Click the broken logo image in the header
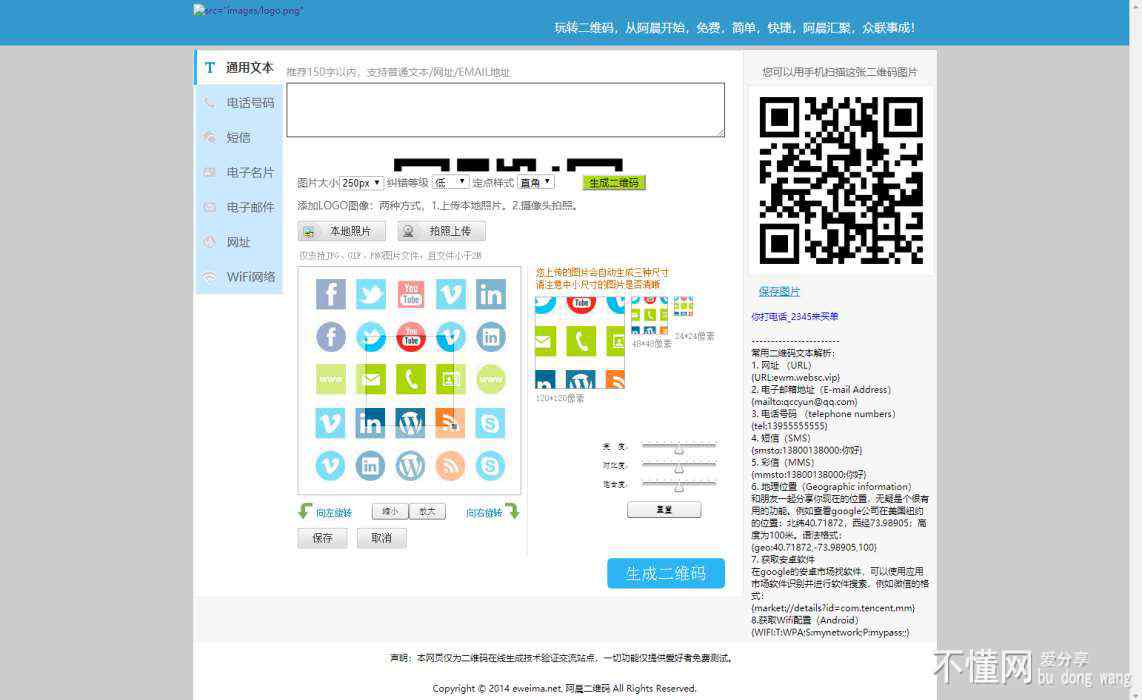 point(248,10)
